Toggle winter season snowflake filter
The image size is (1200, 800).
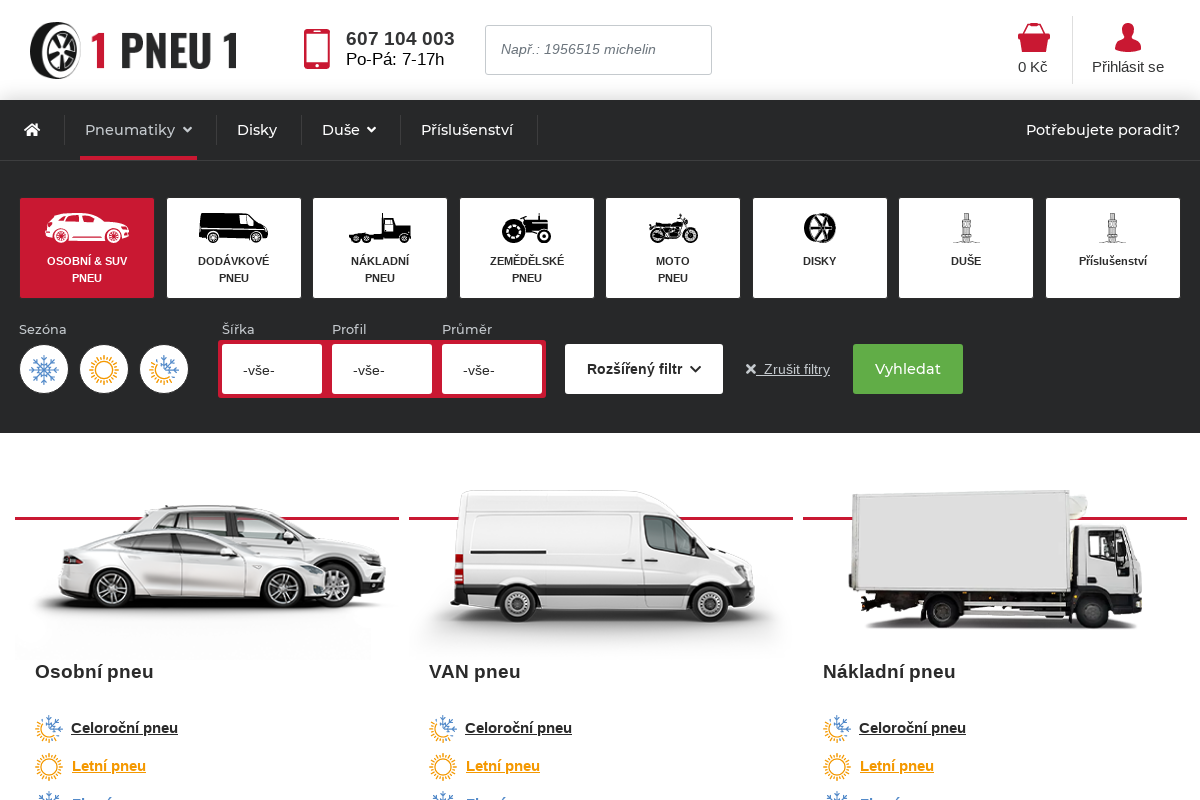[44, 370]
